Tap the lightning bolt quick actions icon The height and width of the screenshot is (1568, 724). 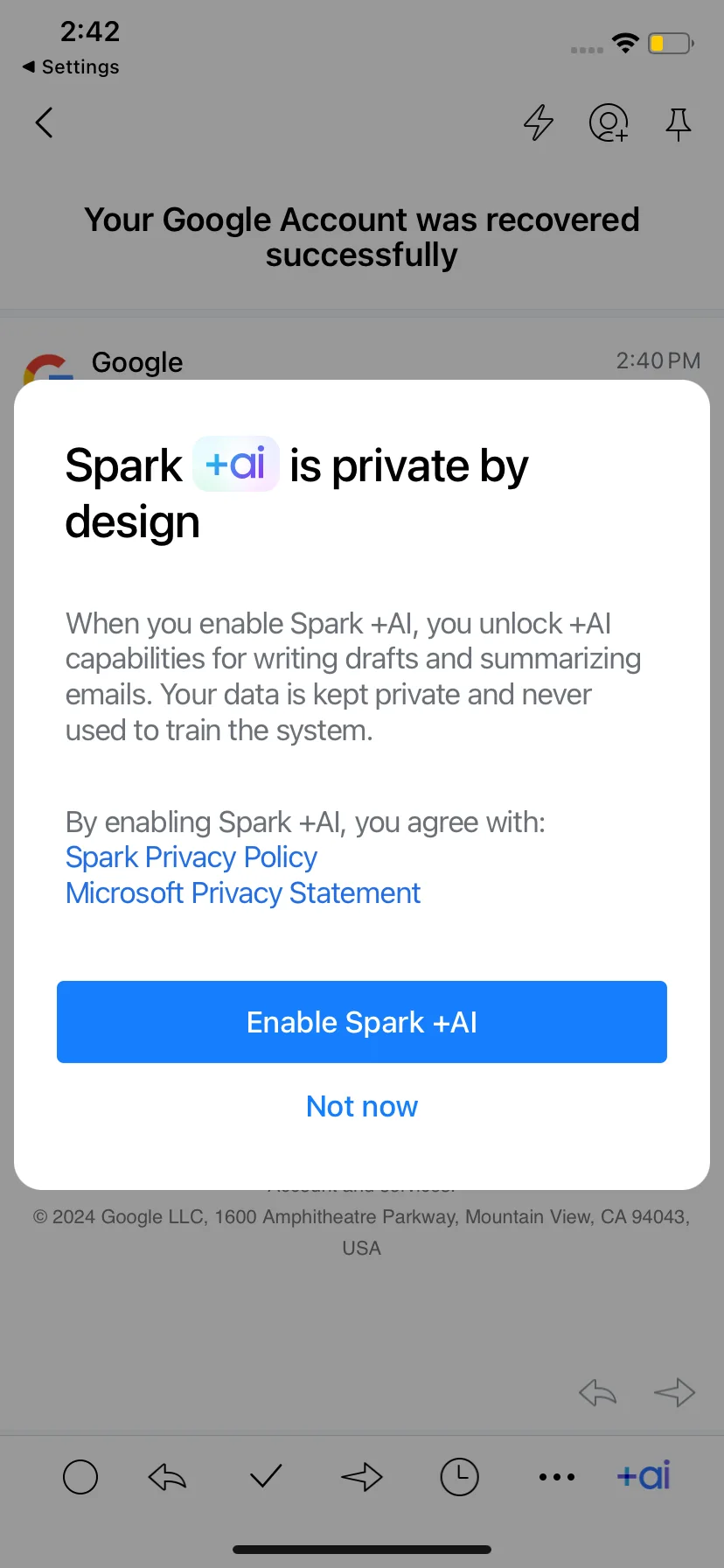[x=539, y=122]
